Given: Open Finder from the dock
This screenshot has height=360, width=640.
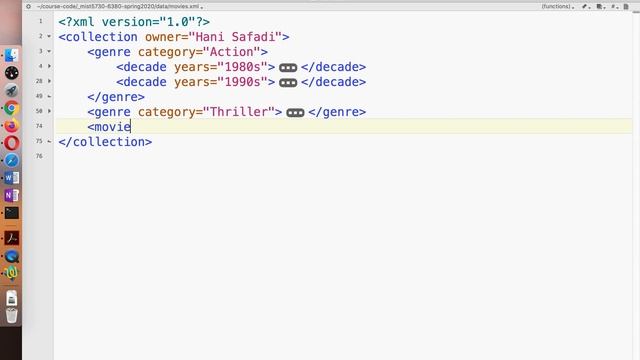Looking at the screenshot, I should click(11, 56).
